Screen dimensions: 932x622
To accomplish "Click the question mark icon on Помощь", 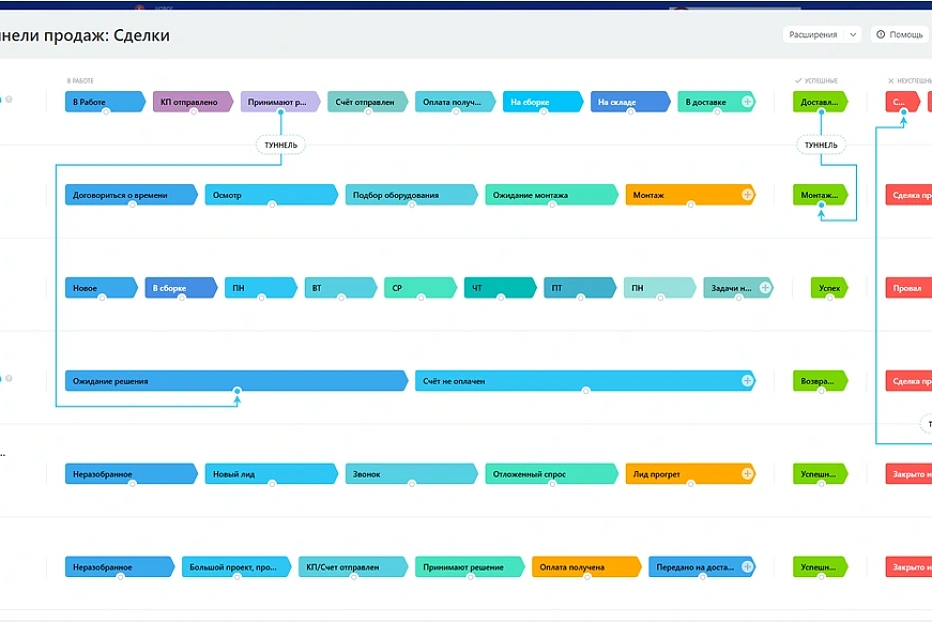I will point(881,35).
